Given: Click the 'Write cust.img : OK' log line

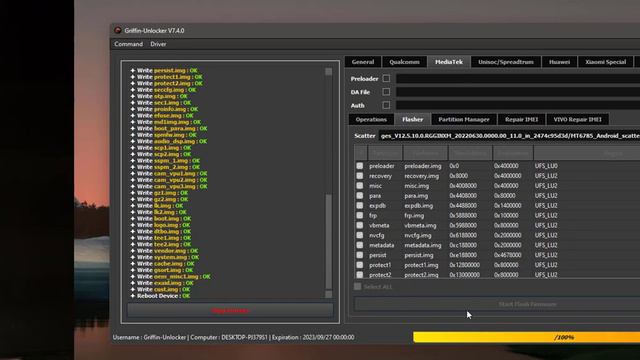Looking at the screenshot, I should pyautogui.click(x=160, y=289).
